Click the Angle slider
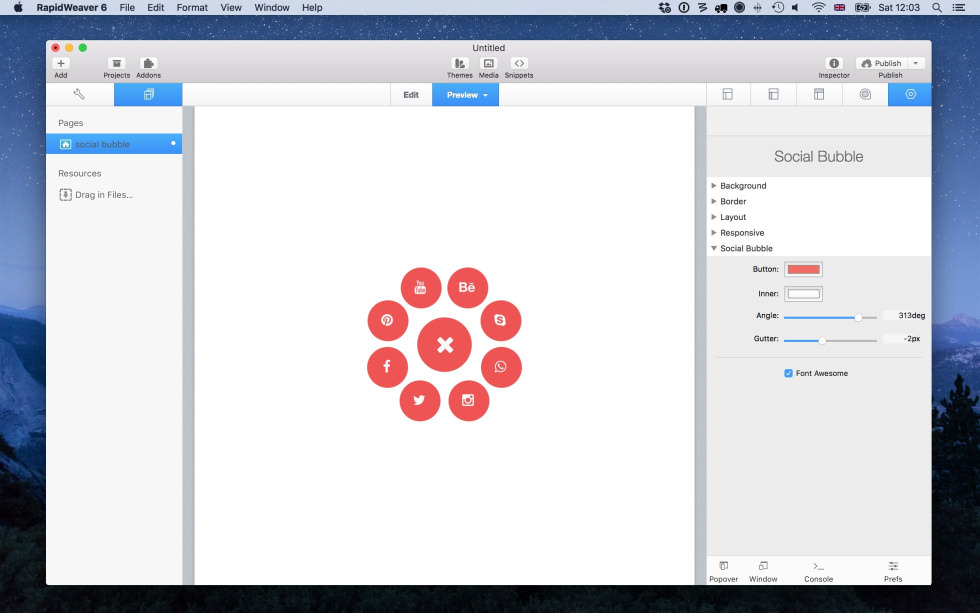The height and width of the screenshot is (613, 980). (830, 317)
